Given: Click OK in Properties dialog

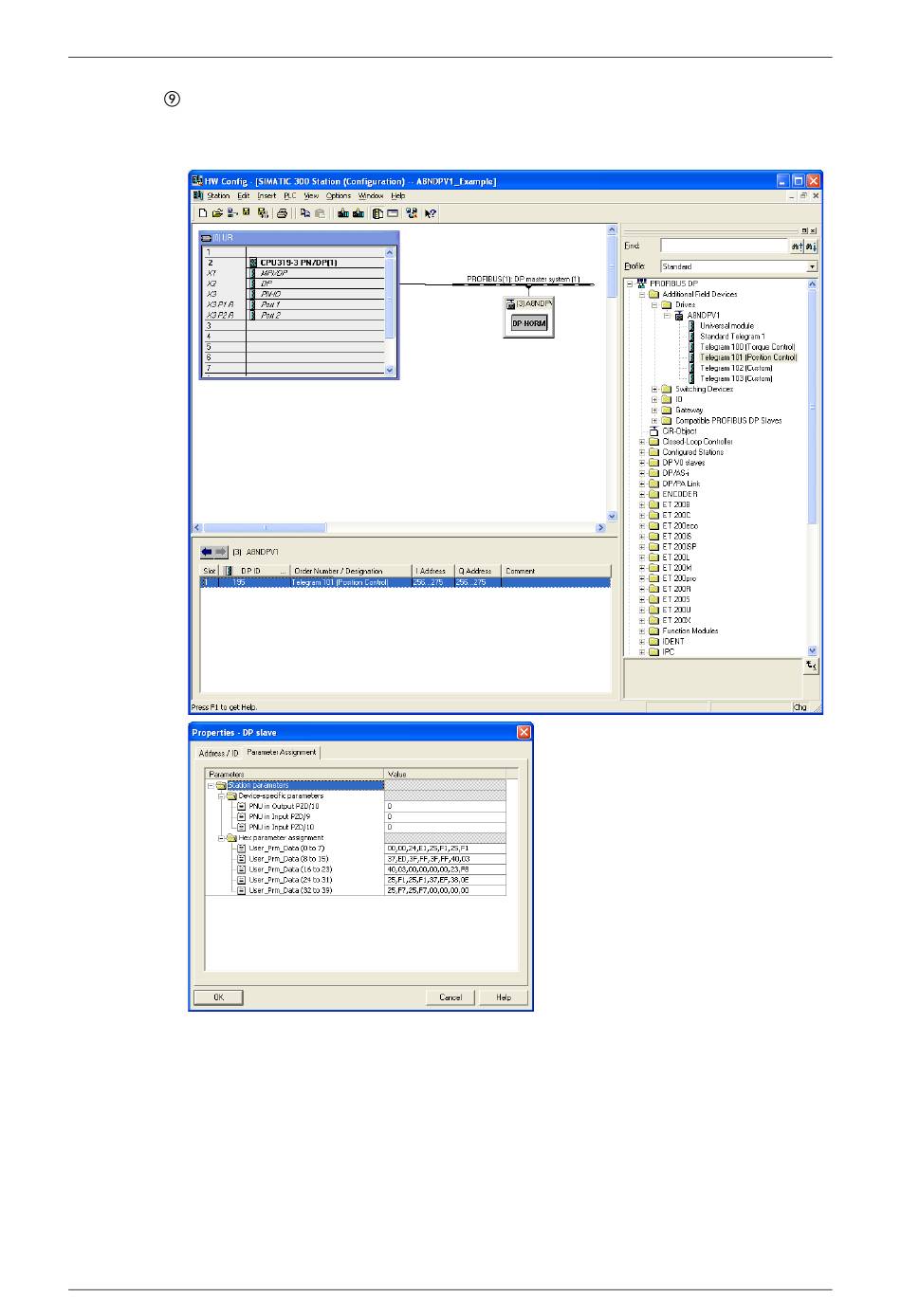Looking at the screenshot, I should pyautogui.click(x=218, y=997).
